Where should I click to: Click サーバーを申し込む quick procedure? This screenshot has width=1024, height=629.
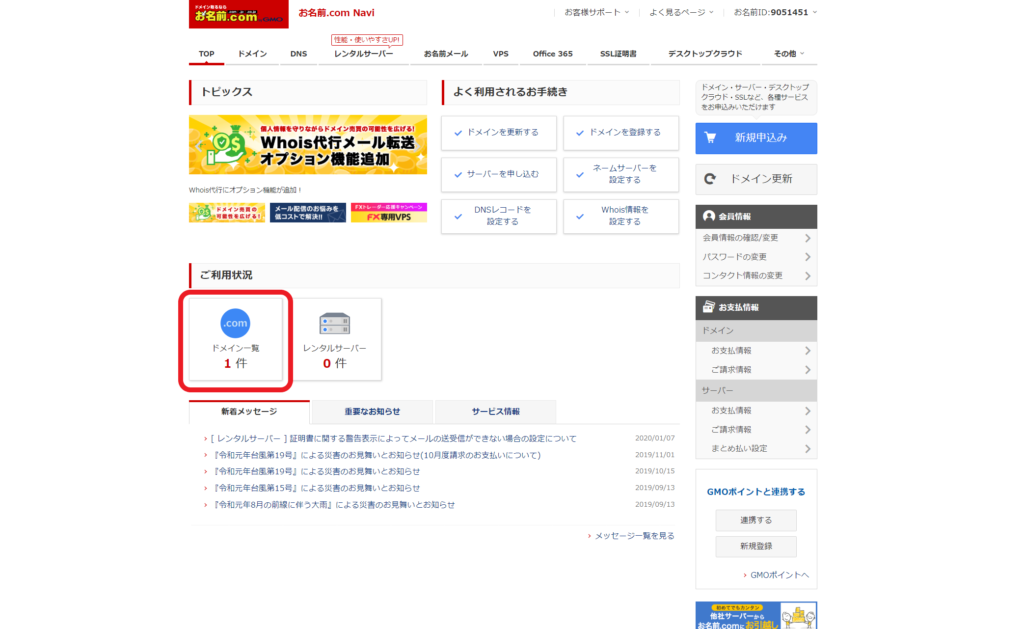498,174
